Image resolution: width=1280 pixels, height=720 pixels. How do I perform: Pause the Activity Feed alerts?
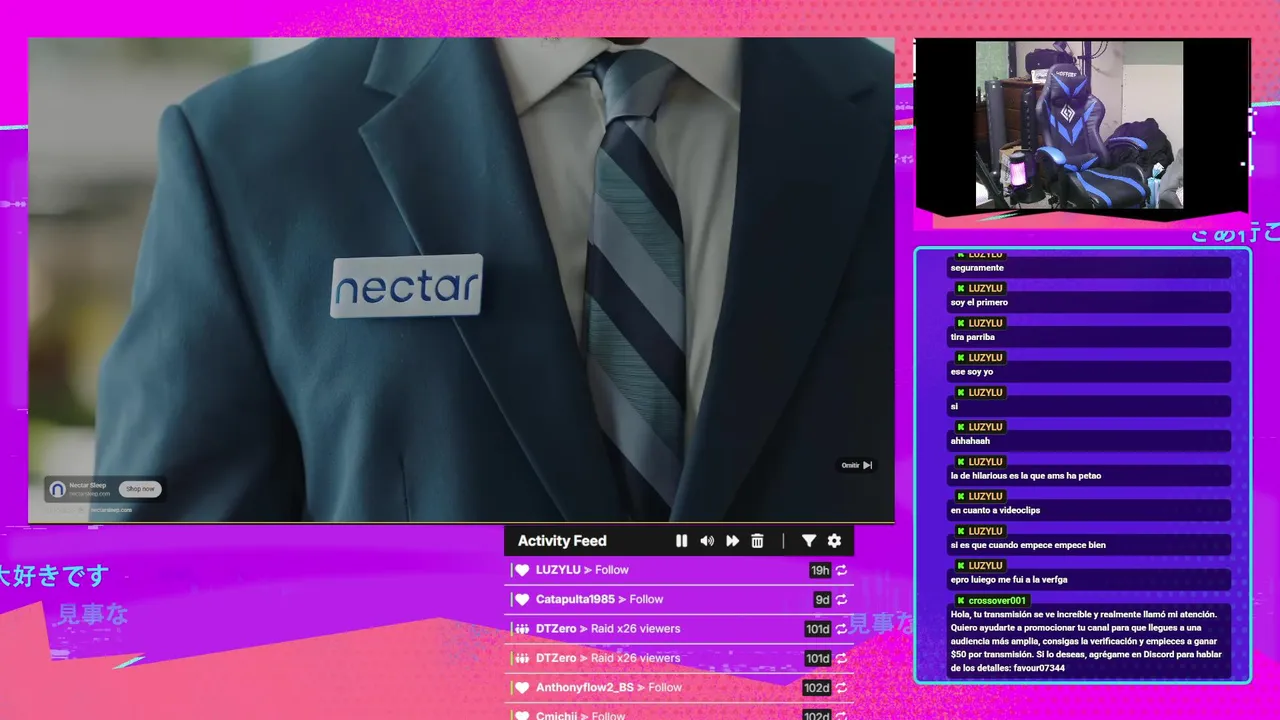tap(681, 541)
